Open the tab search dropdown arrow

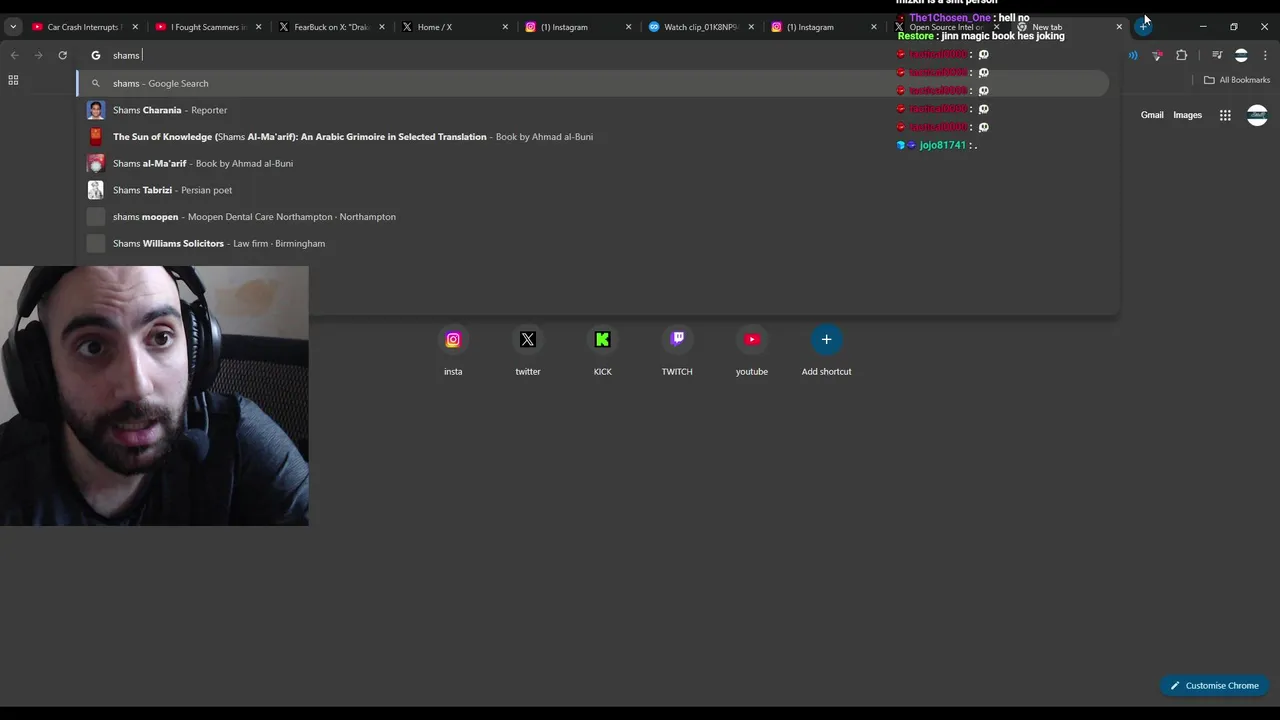coord(13,27)
